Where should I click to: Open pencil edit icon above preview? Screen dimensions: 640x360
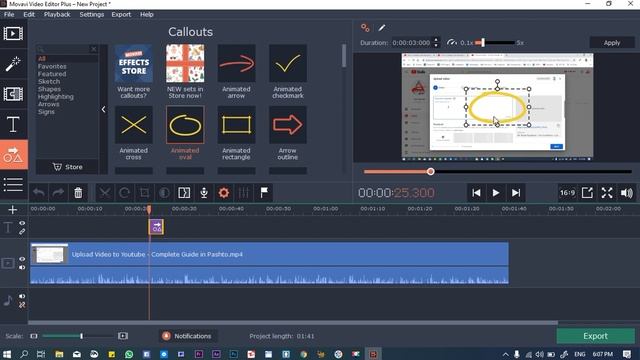click(382, 28)
